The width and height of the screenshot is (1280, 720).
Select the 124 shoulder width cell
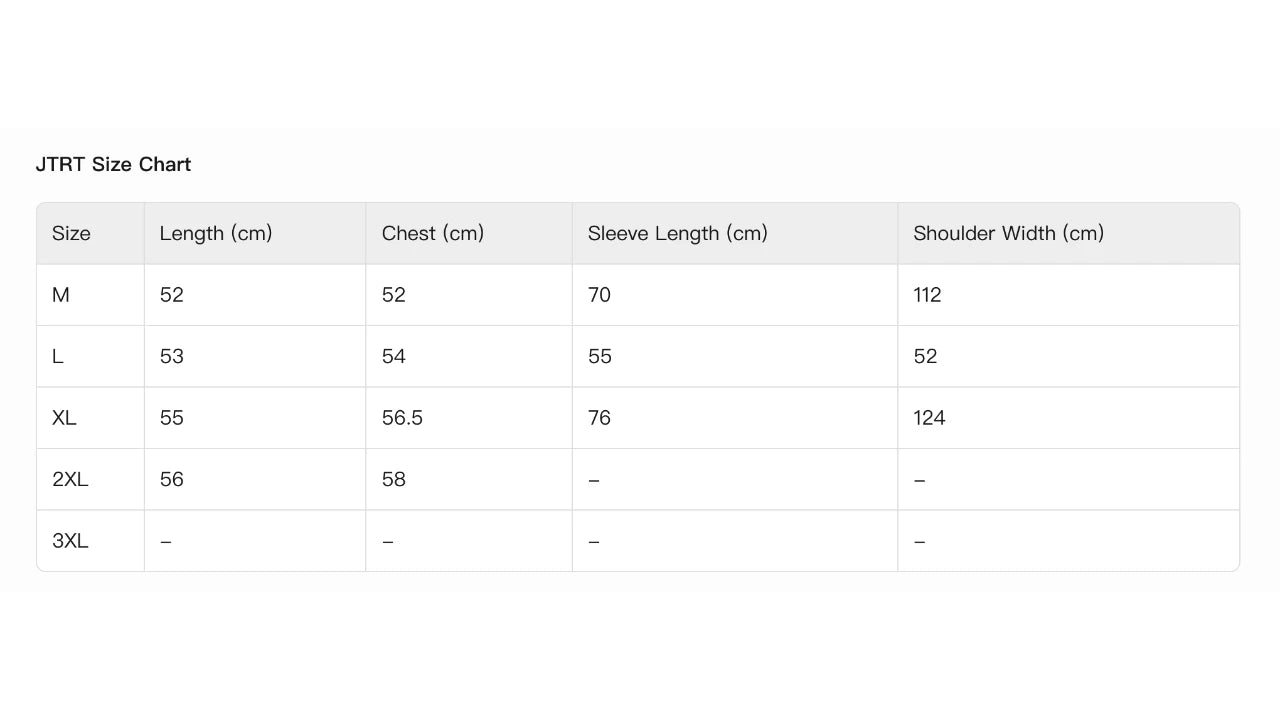[x=929, y=418]
